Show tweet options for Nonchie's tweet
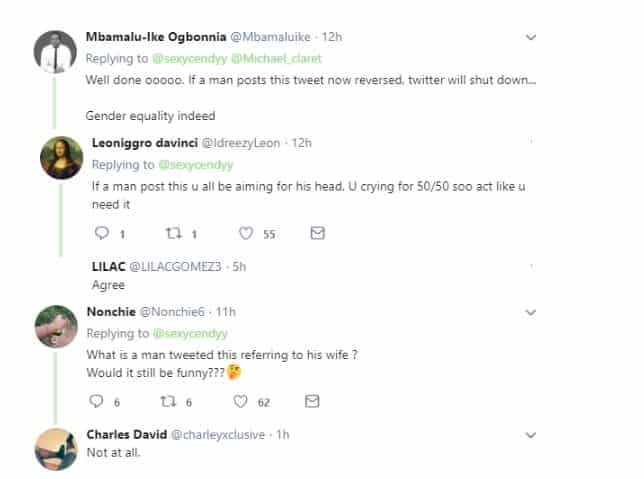 pyautogui.click(x=531, y=311)
